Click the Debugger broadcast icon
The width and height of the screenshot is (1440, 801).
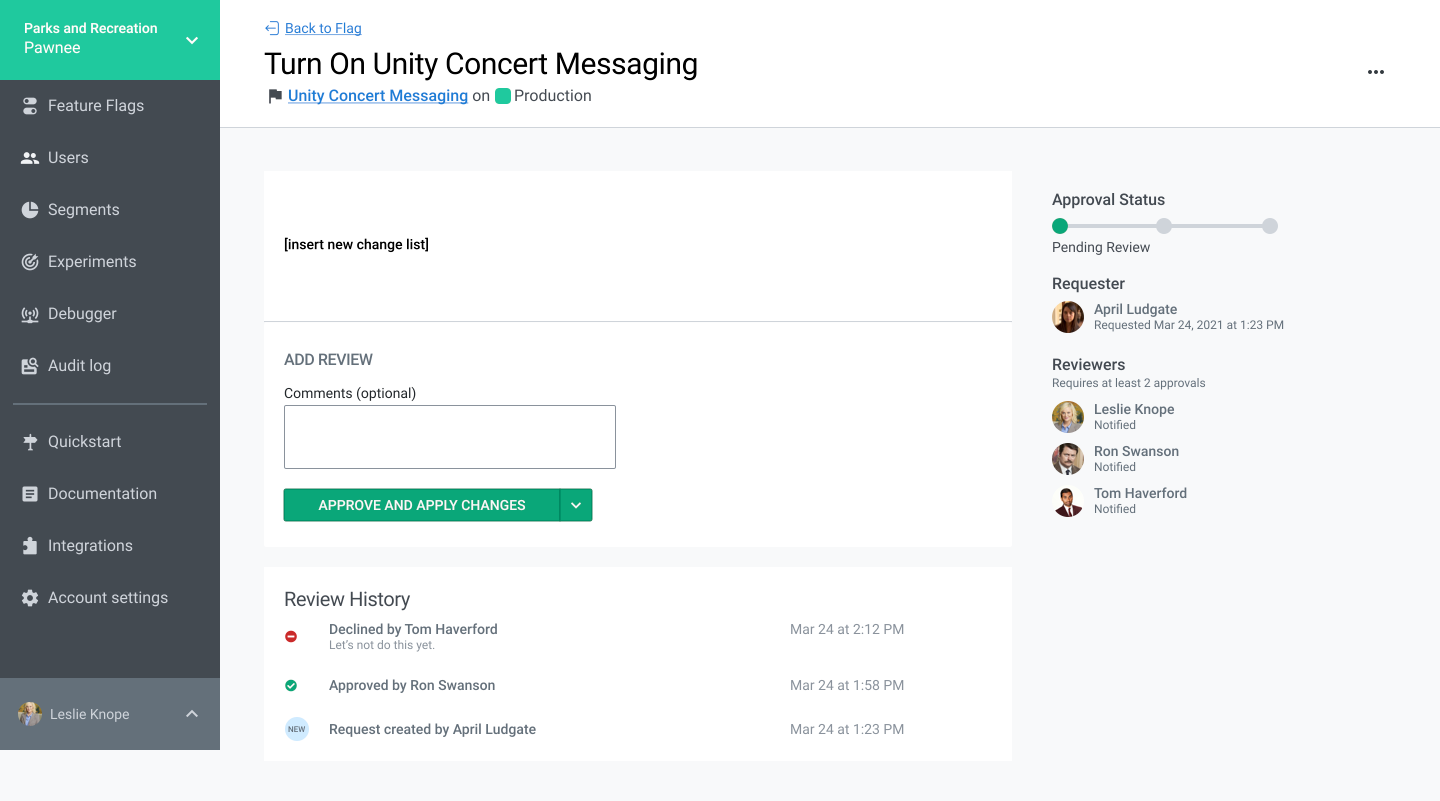point(30,314)
